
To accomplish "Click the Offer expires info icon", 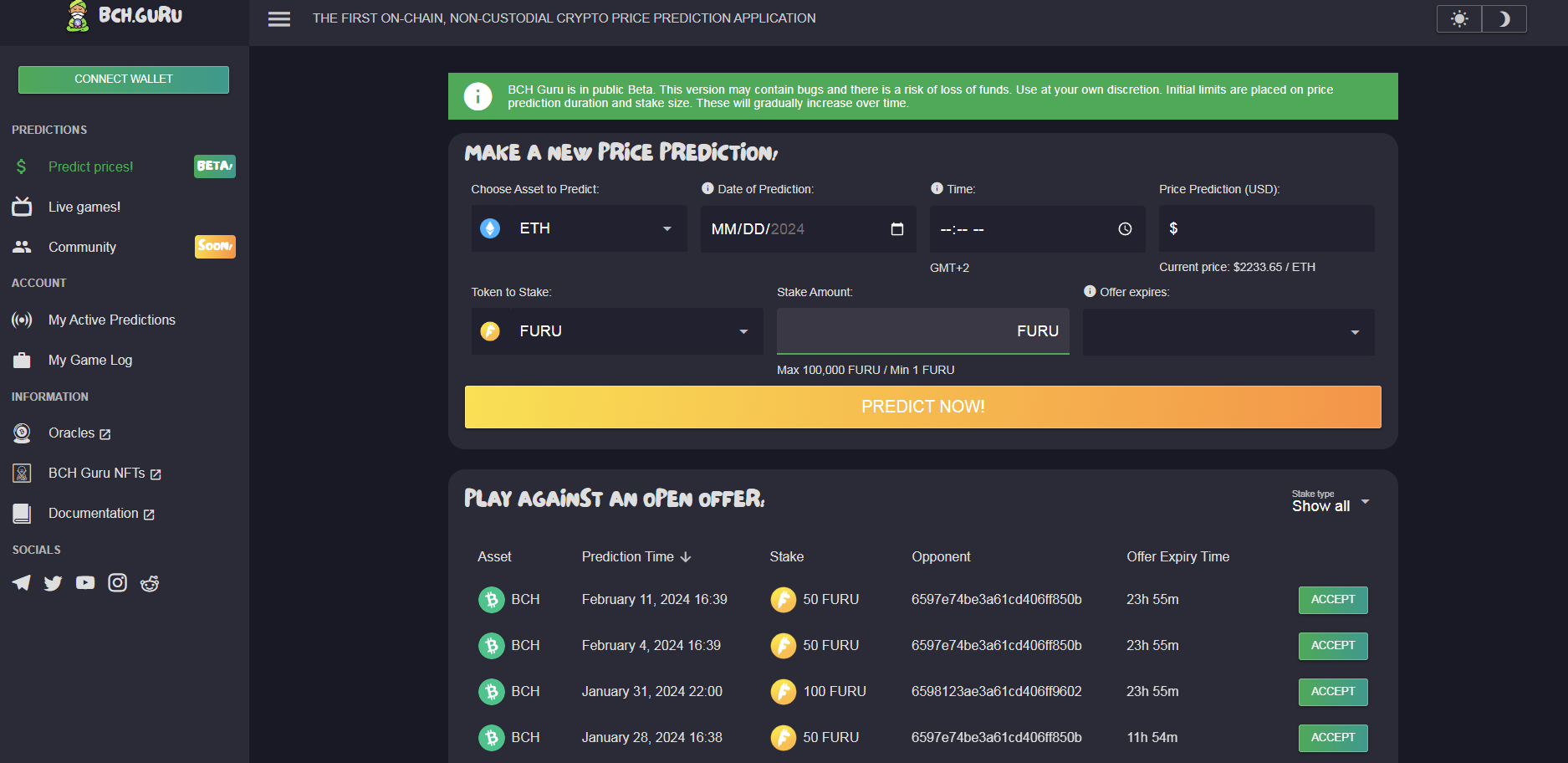I will click(1090, 291).
